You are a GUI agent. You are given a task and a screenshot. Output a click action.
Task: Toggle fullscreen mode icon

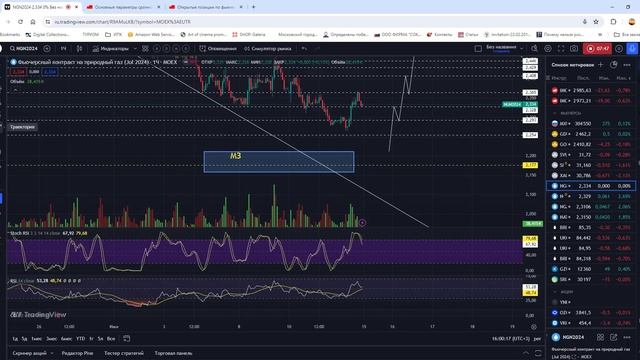561,49
